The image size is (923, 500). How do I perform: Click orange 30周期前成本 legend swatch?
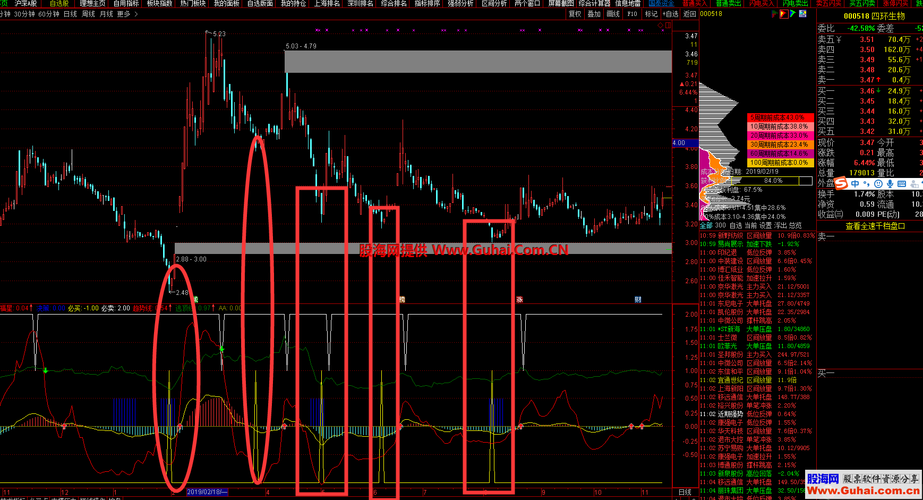tap(781, 144)
